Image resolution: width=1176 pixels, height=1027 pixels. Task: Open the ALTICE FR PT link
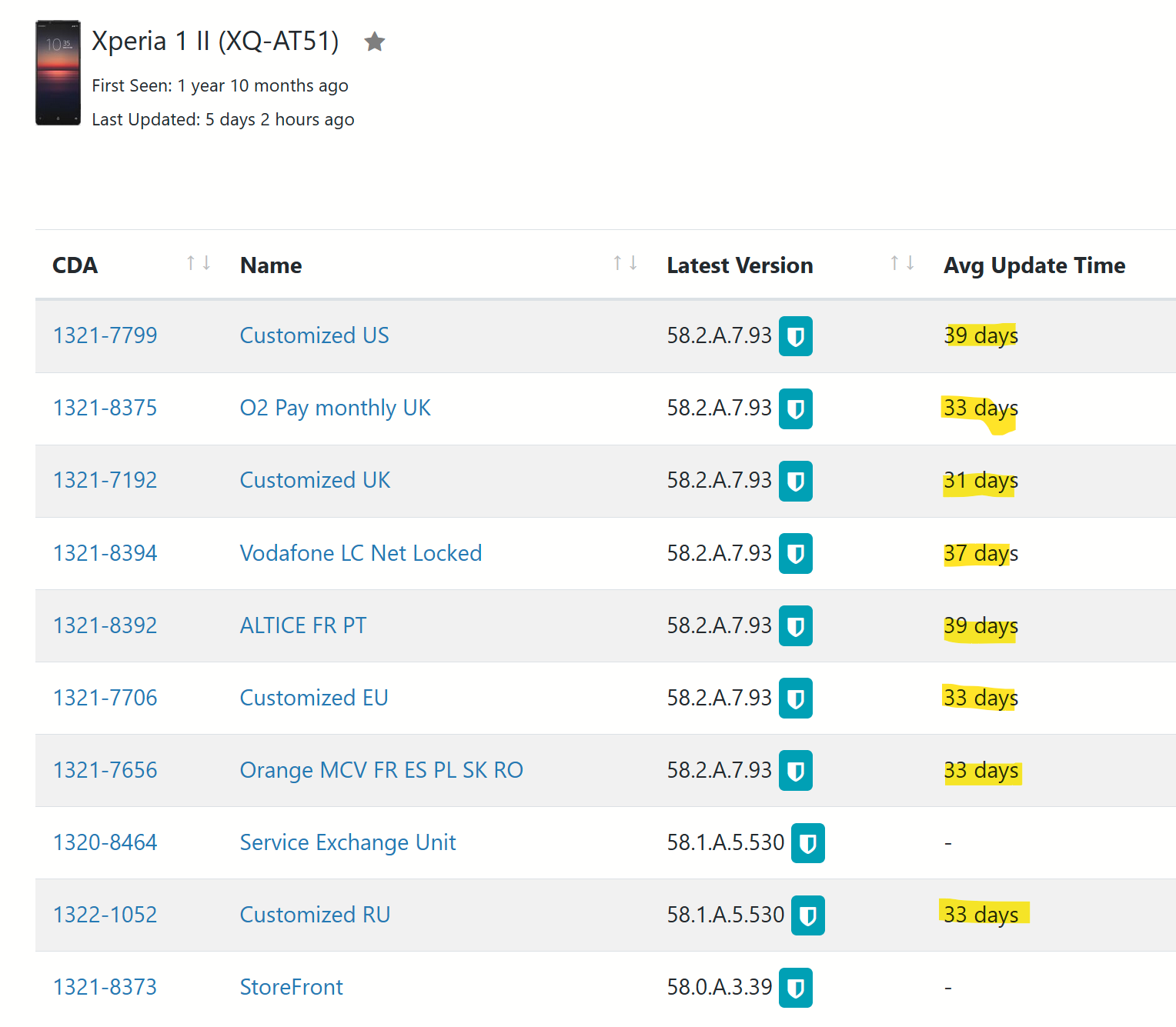(302, 625)
